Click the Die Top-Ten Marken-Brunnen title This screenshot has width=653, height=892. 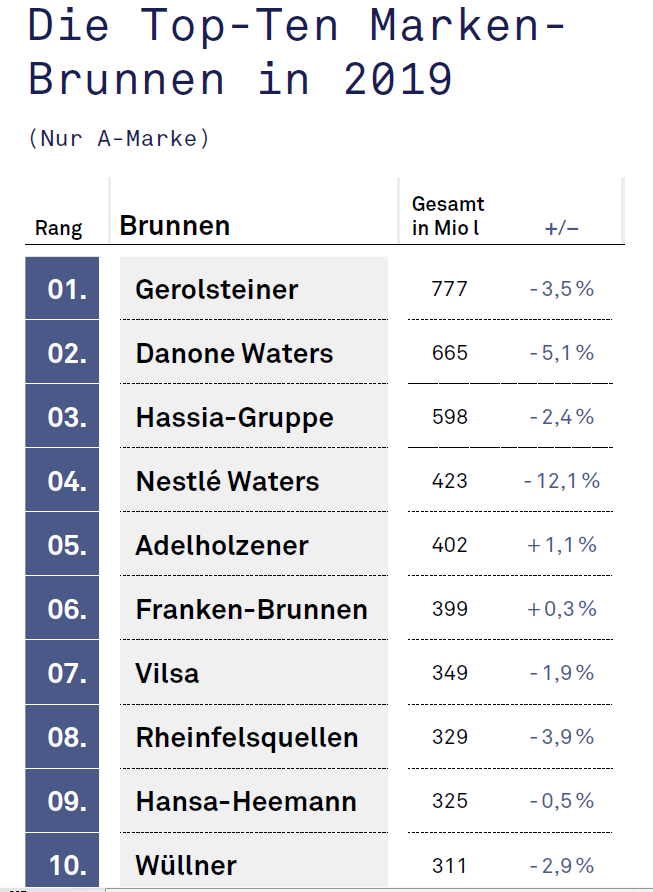point(297,51)
